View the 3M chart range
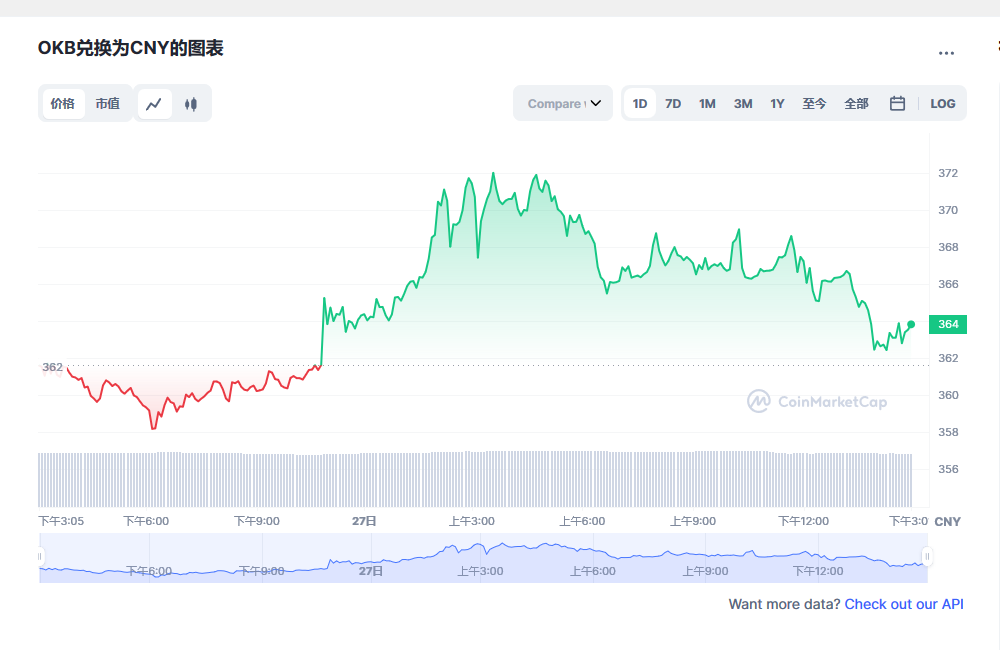Image resolution: width=1000 pixels, height=650 pixels. 742,103
